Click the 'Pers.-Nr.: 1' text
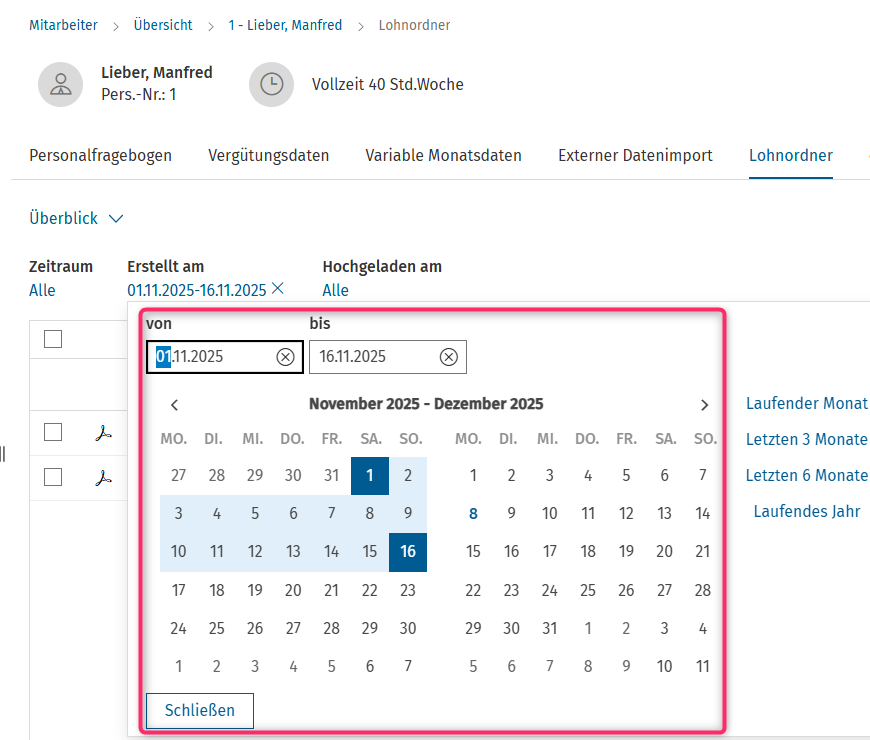870x740 pixels. click(x=139, y=94)
